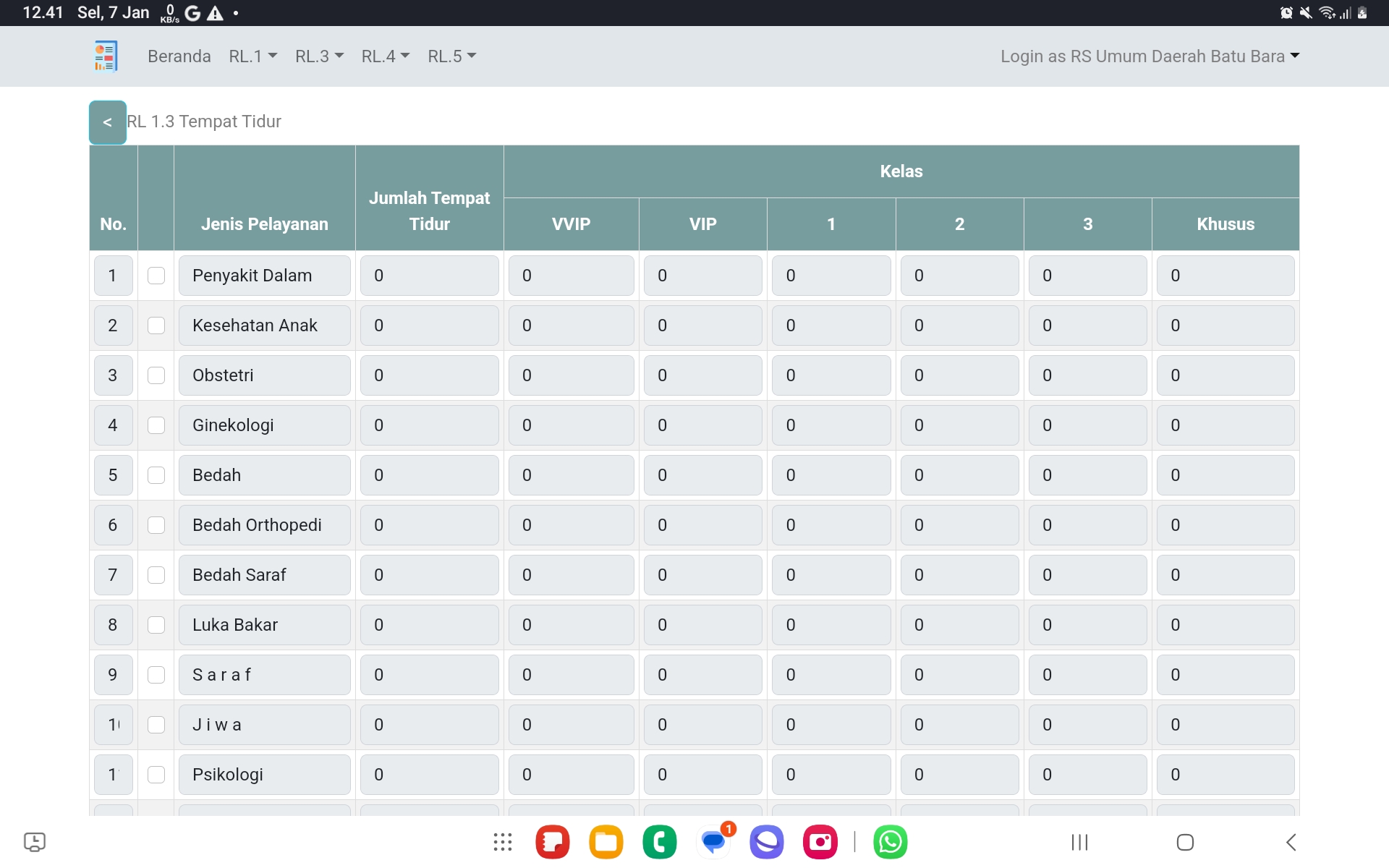The width and height of the screenshot is (1389, 868).
Task: Tick the Luka Bakar row checkbox
Action: tap(156, 625)
